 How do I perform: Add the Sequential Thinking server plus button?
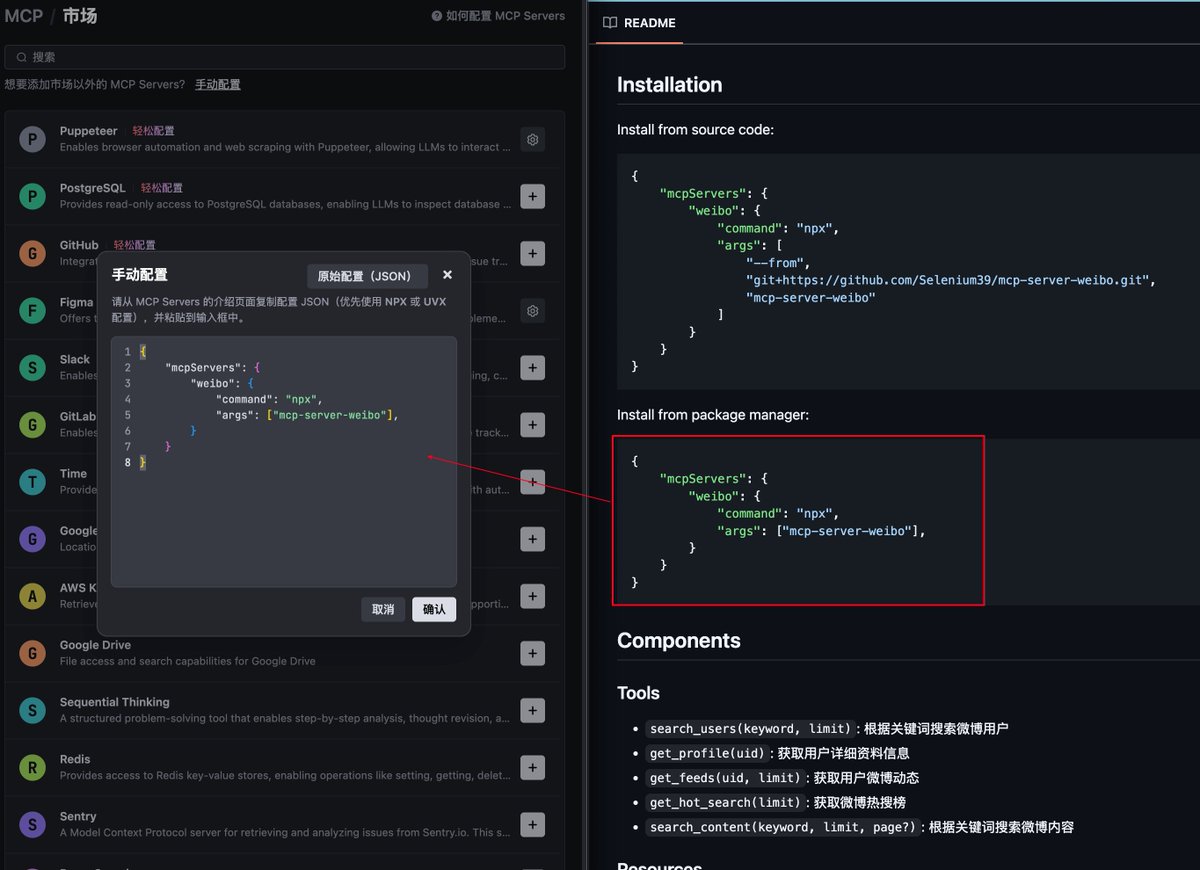pos(533,711)
